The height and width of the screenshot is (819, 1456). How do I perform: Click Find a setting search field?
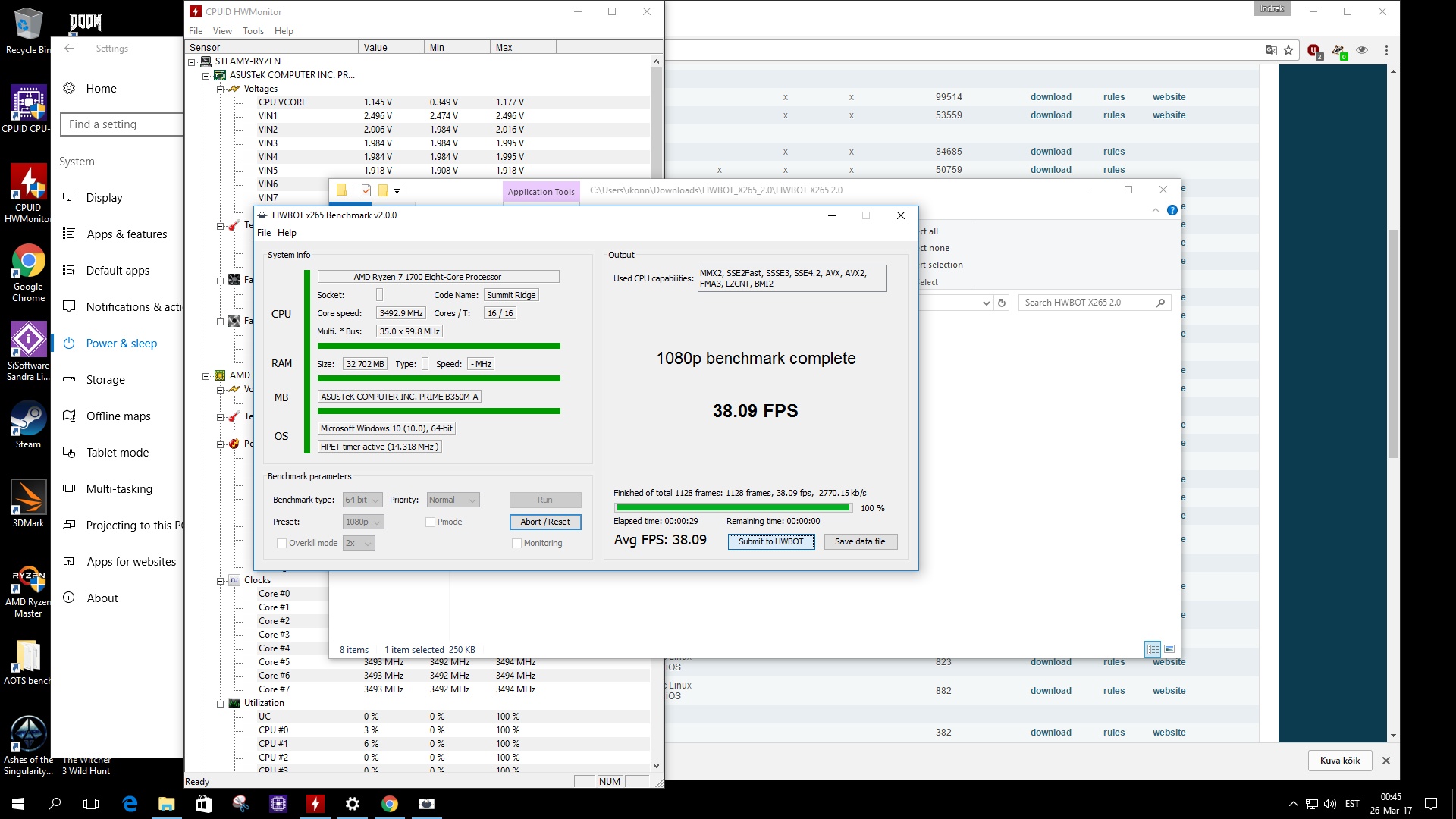click(122, 124)
